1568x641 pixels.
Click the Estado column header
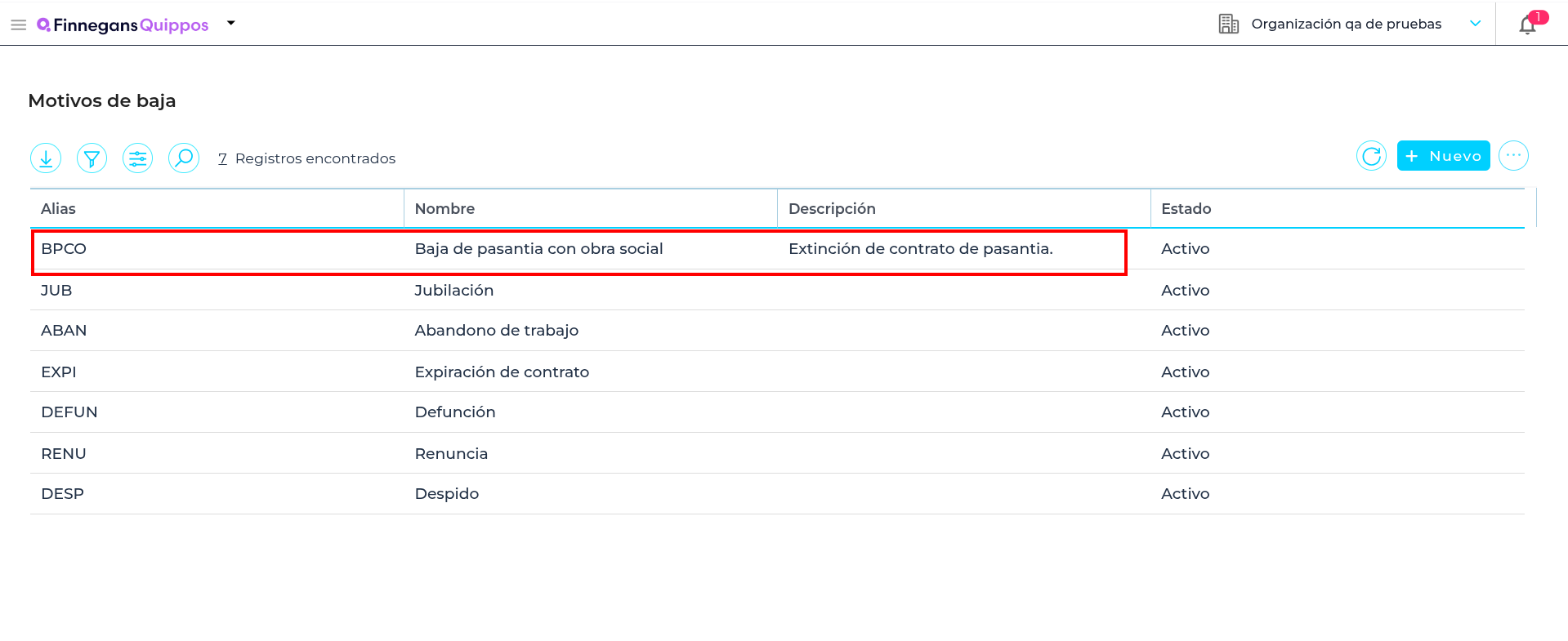pyautogui.click(x=1186, y=209)
